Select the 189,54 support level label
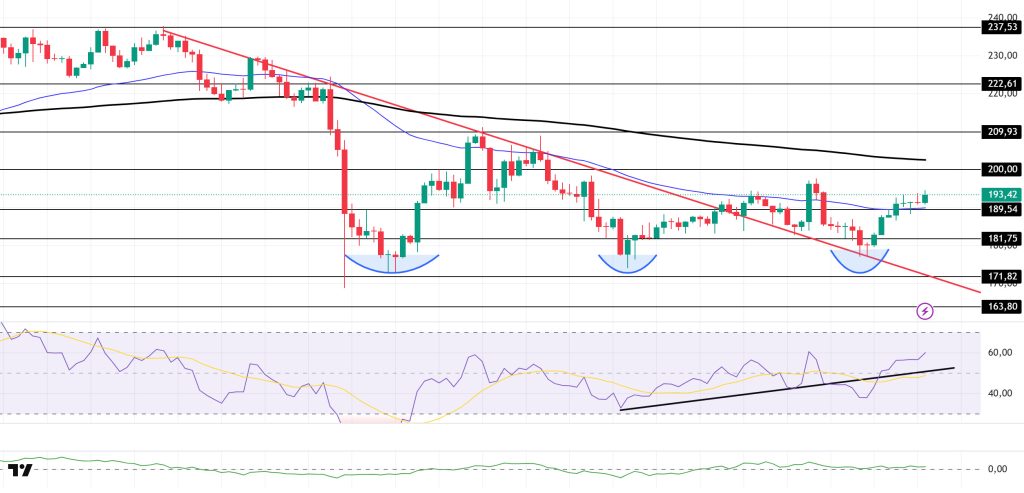 996,209
